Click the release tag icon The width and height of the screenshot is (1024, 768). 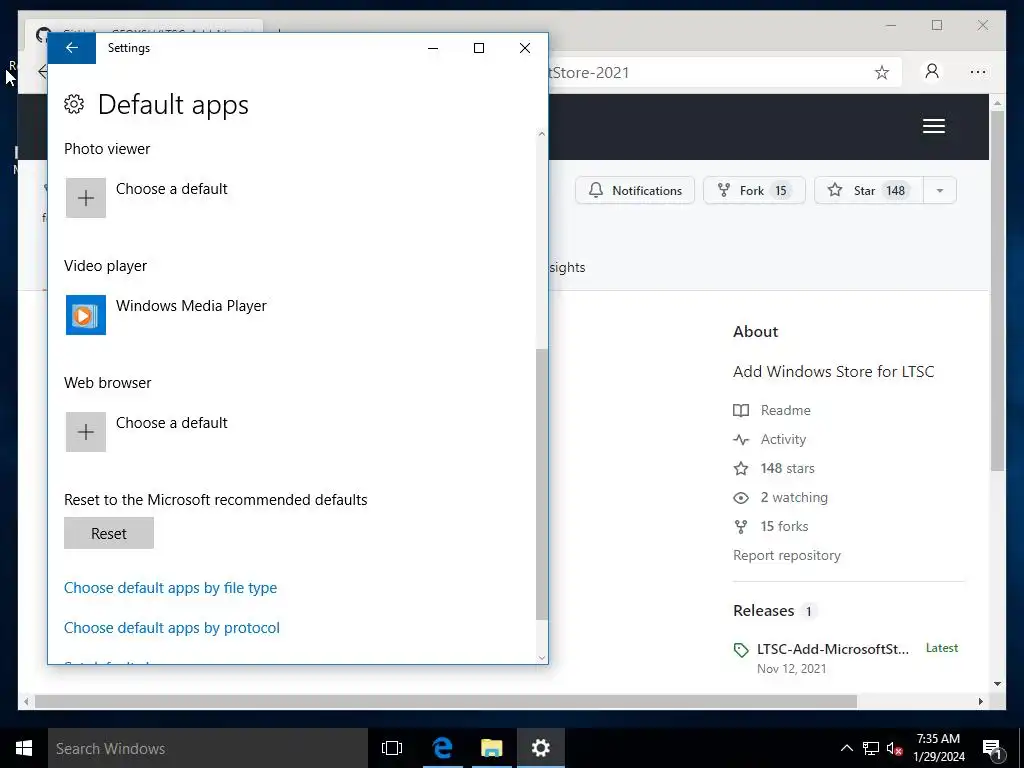[x=741, y=650]
